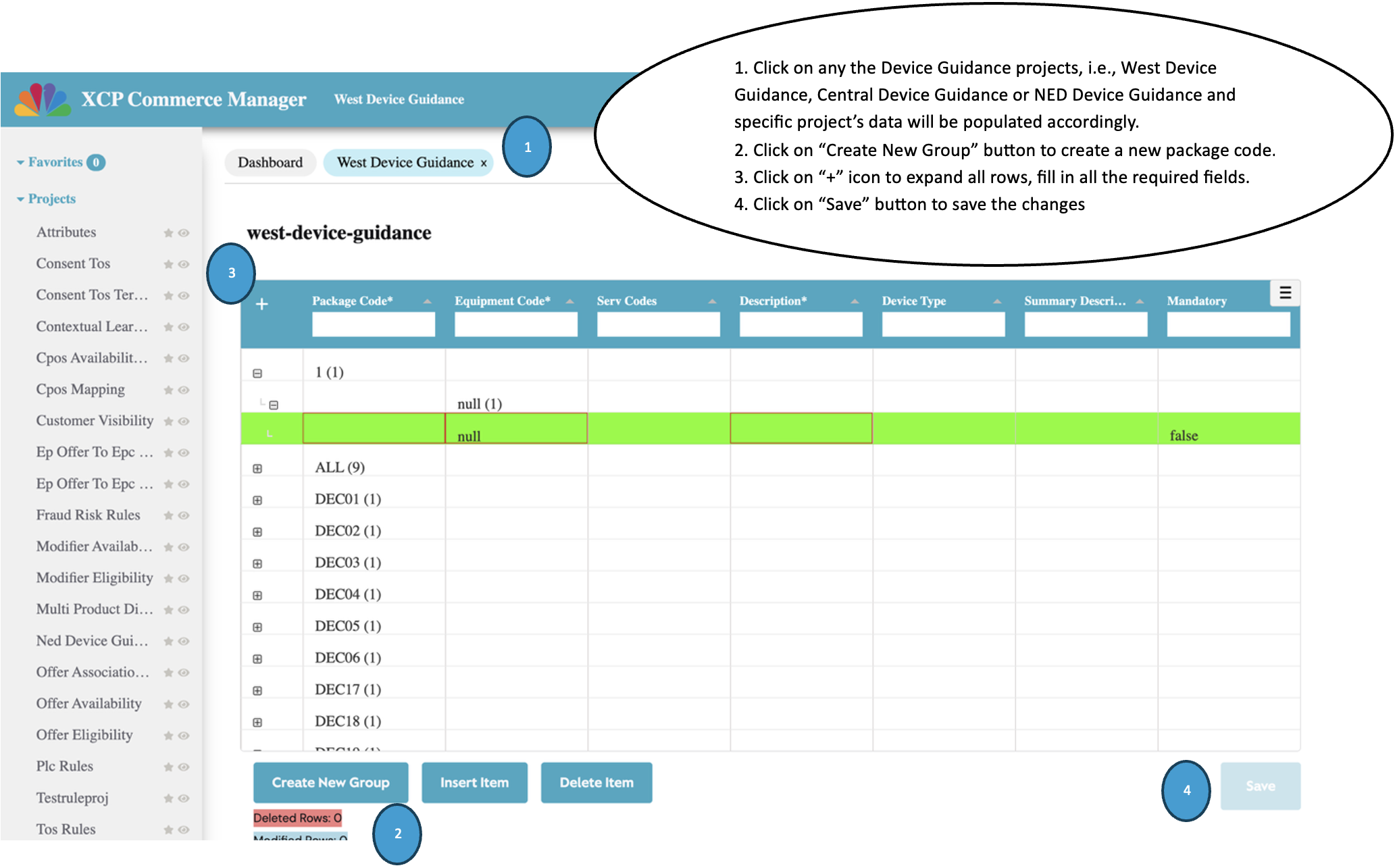Click the Insert Item button

(474, 783)
